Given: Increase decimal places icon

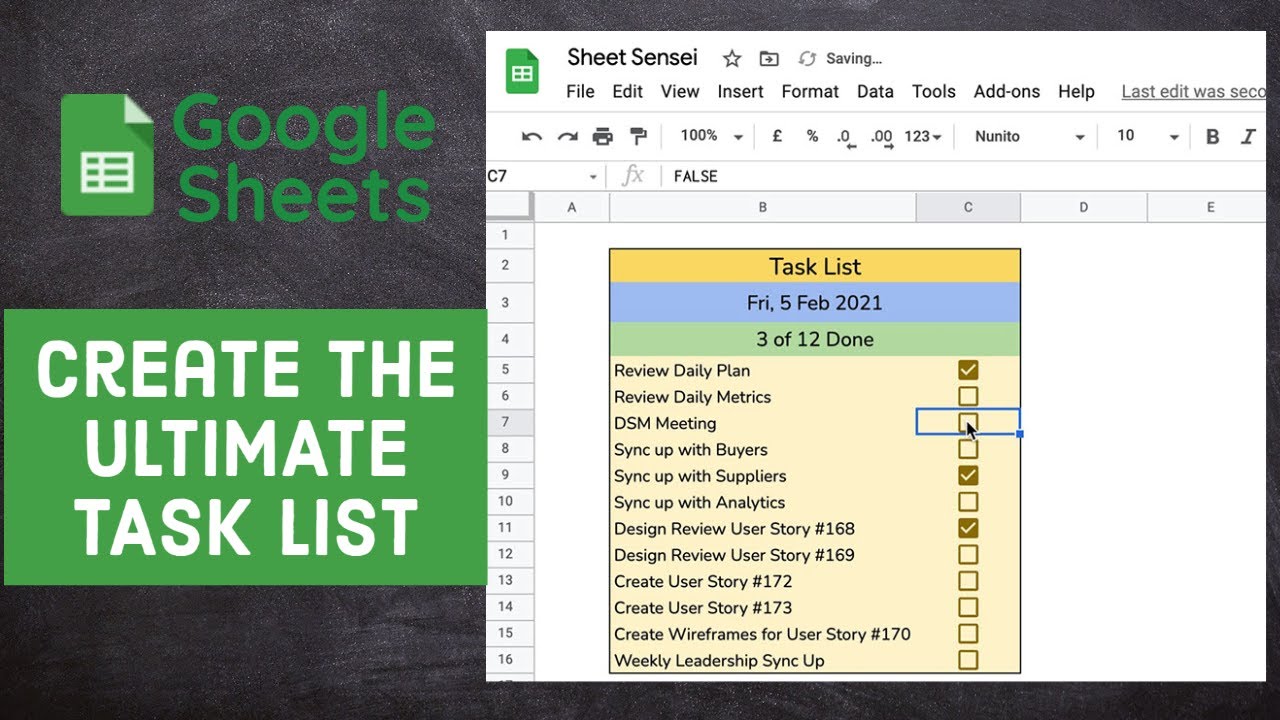Looking at the screenshot, I should tap(881, 137).
